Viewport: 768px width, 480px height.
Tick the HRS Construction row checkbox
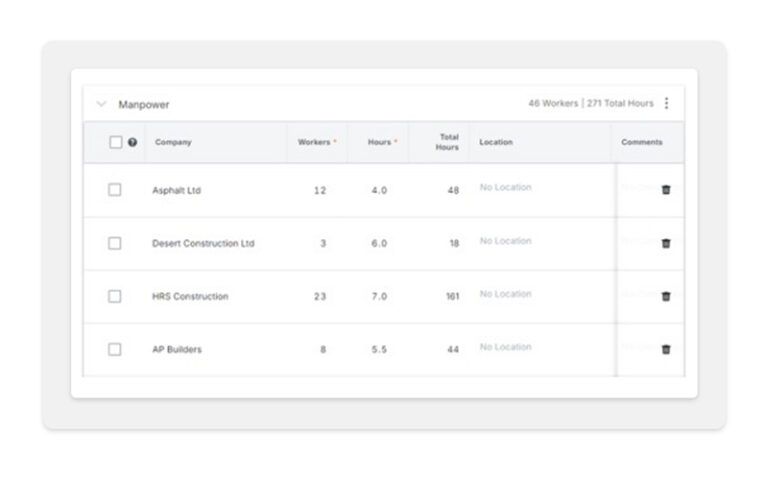pyautogui.click(x=115, y=296)
